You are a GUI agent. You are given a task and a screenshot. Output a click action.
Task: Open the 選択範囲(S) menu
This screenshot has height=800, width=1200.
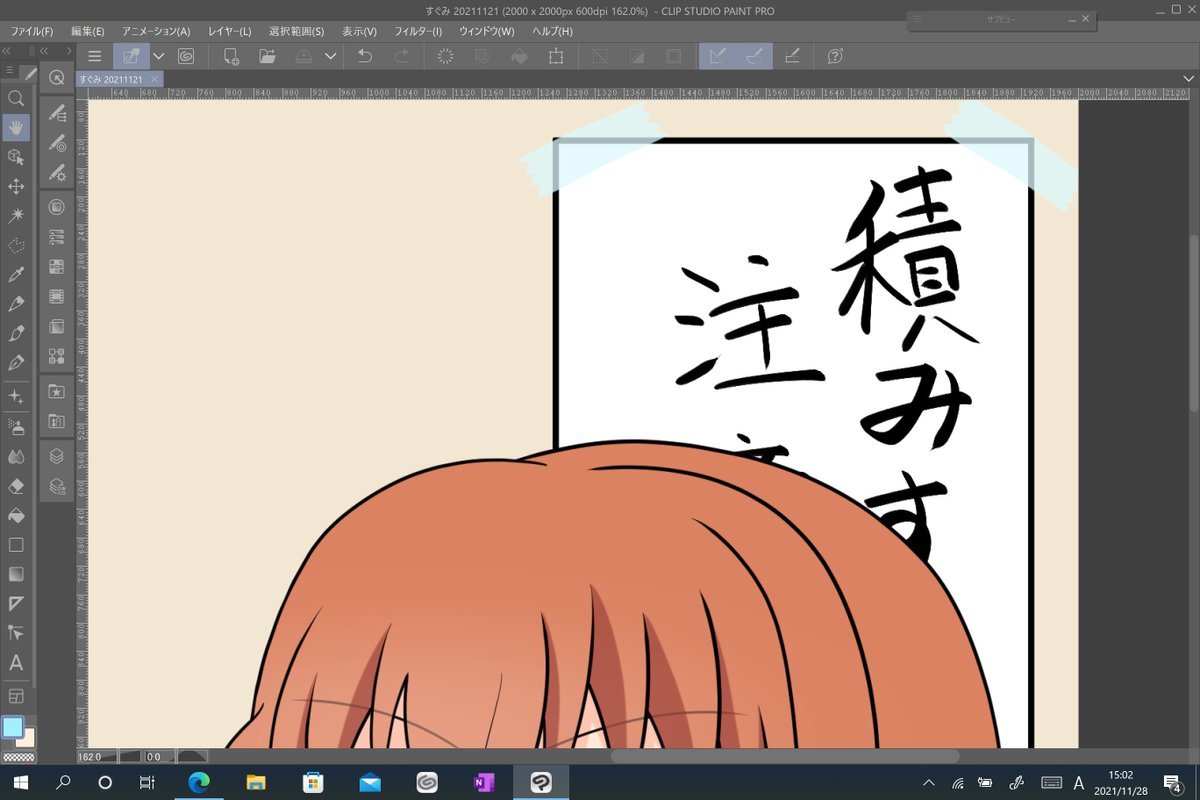tap(297, 31)
